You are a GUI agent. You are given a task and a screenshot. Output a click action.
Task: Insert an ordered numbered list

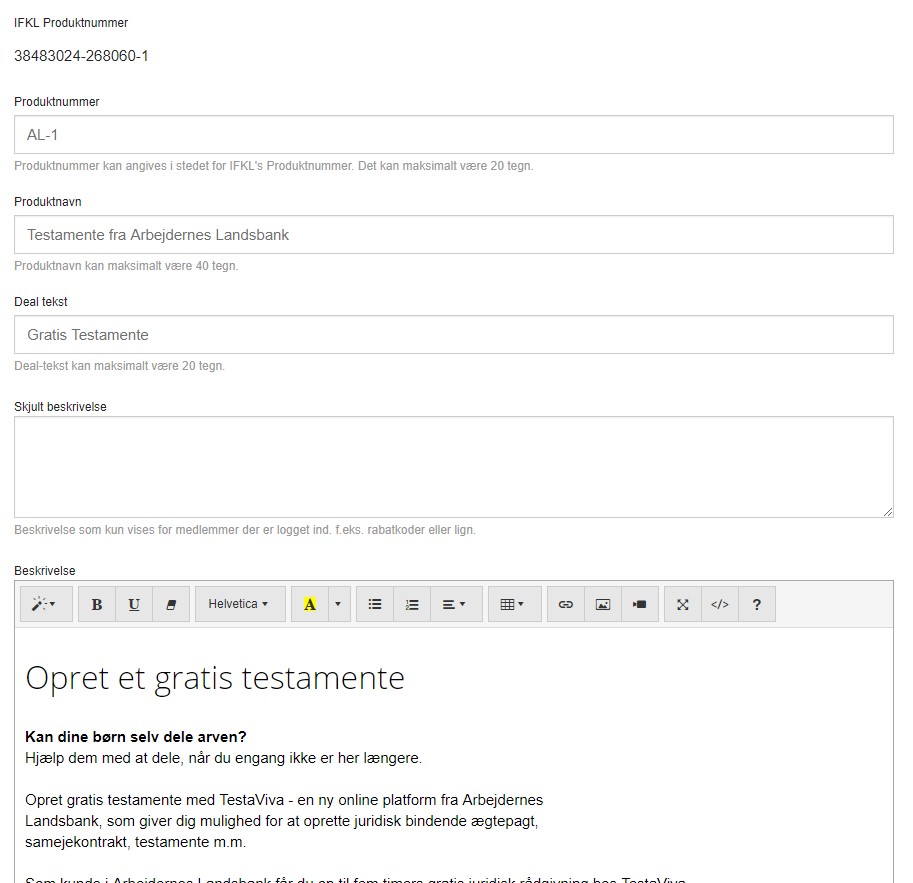coord(412,604)
